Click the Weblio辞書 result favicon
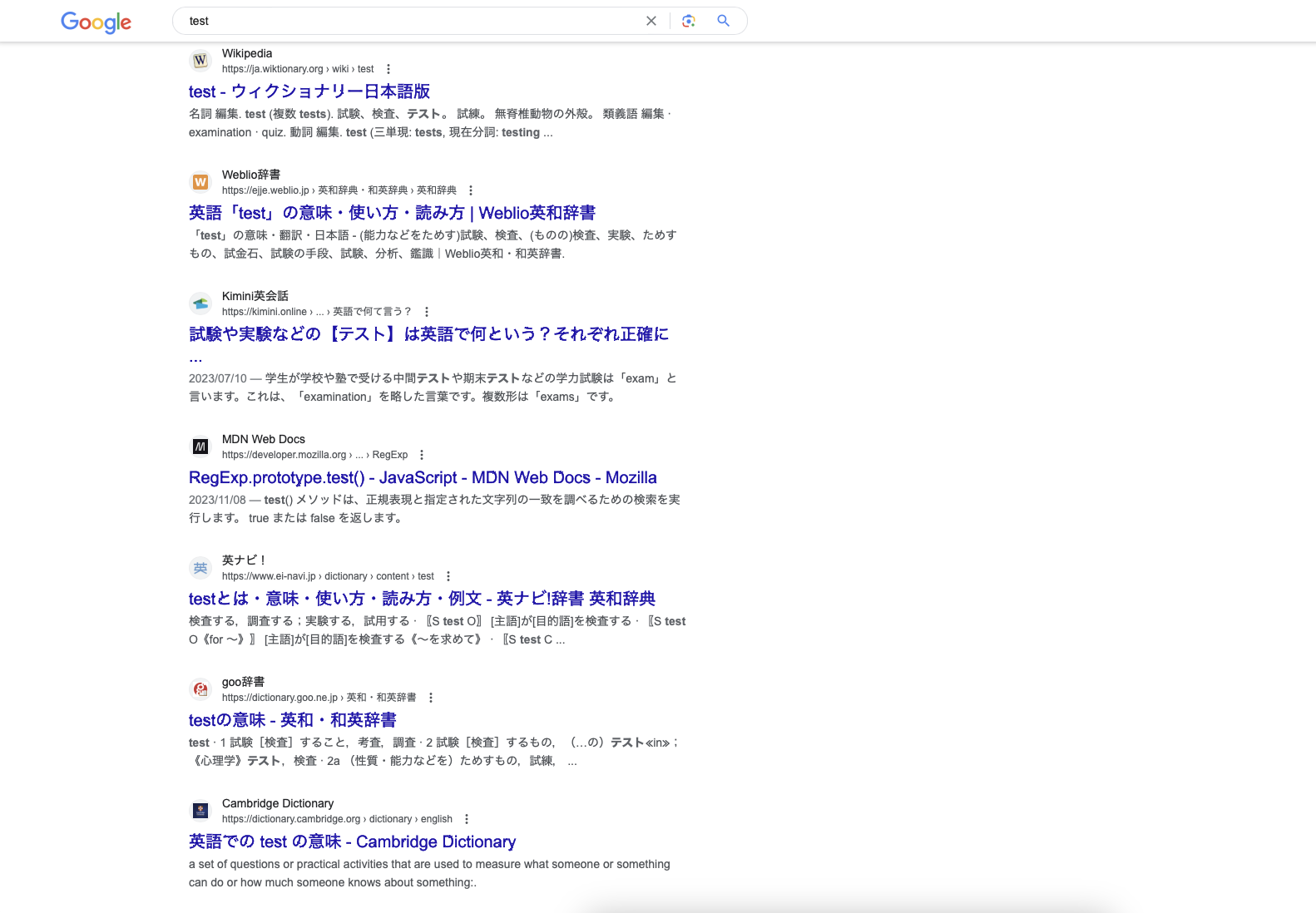Image resolution: width=1316 pixels, height=913 pixels. click(x=200, y=182)
